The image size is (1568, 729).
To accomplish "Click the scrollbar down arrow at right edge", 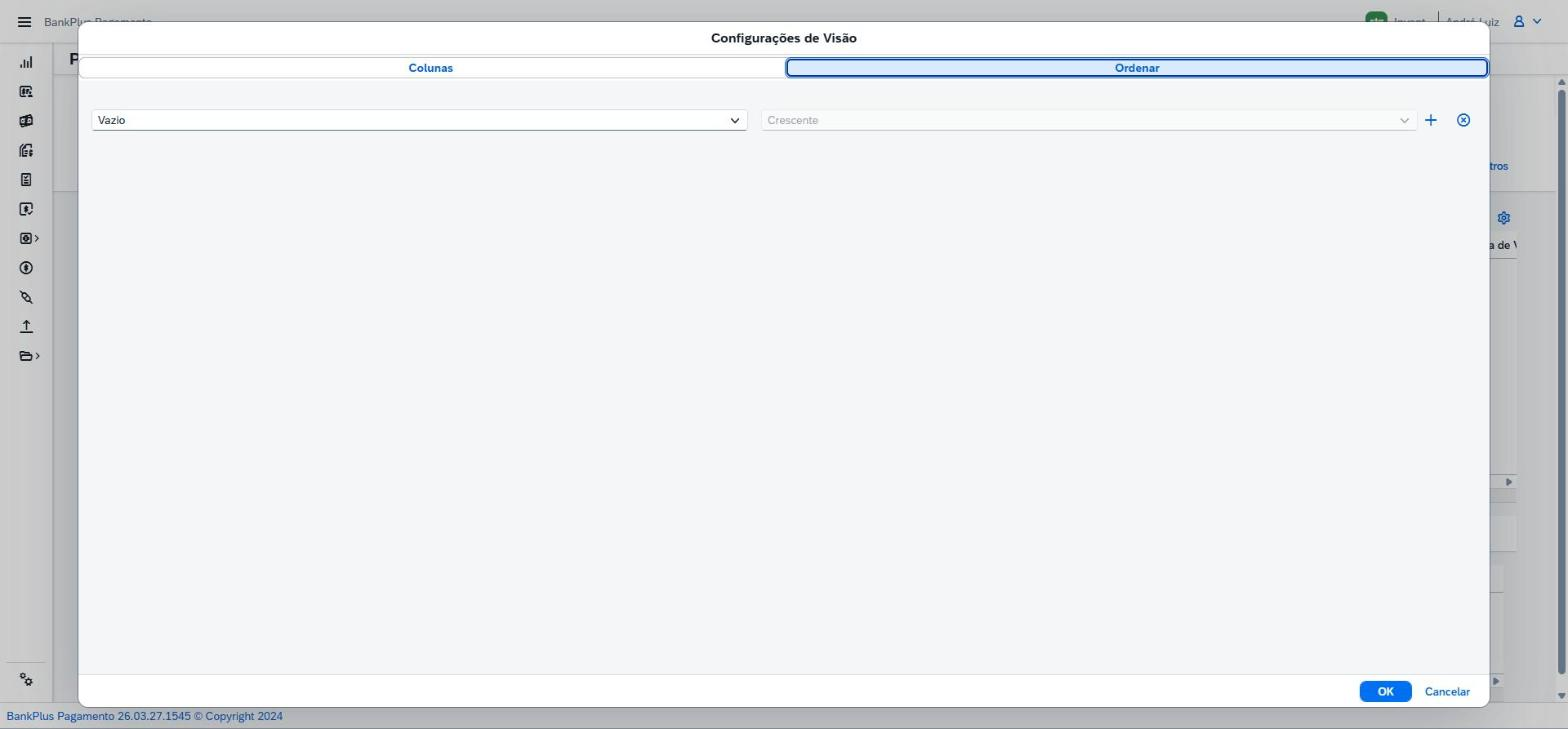I will [x=1561, y=695].
